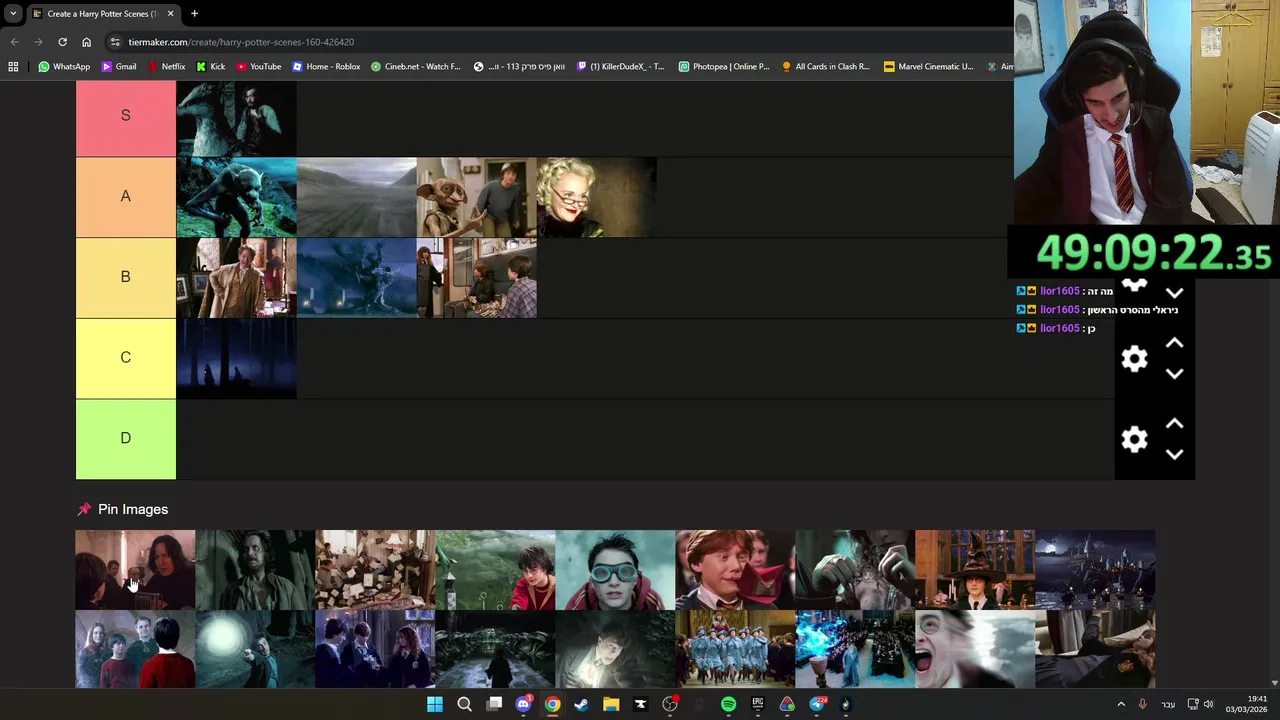This screenshot has height=720, width=1280.
Task: Select the B tier label
Action: [126, 277]
